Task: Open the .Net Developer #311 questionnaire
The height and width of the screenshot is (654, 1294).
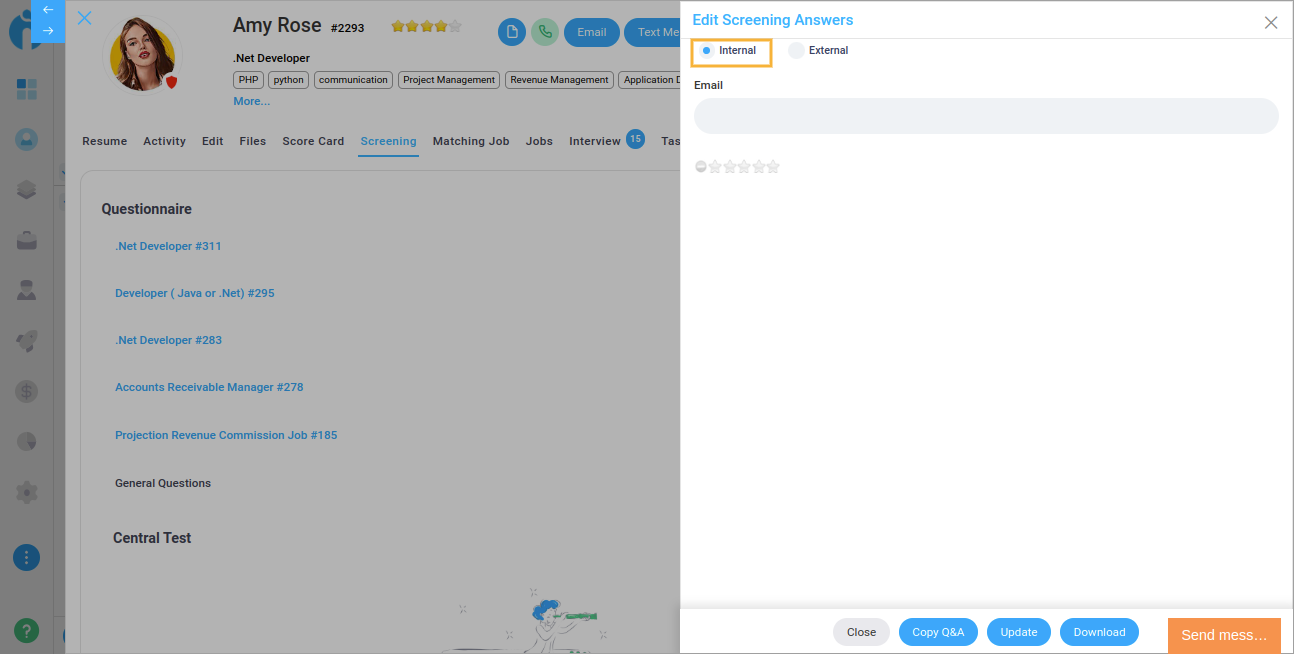Action: point(168,246)
